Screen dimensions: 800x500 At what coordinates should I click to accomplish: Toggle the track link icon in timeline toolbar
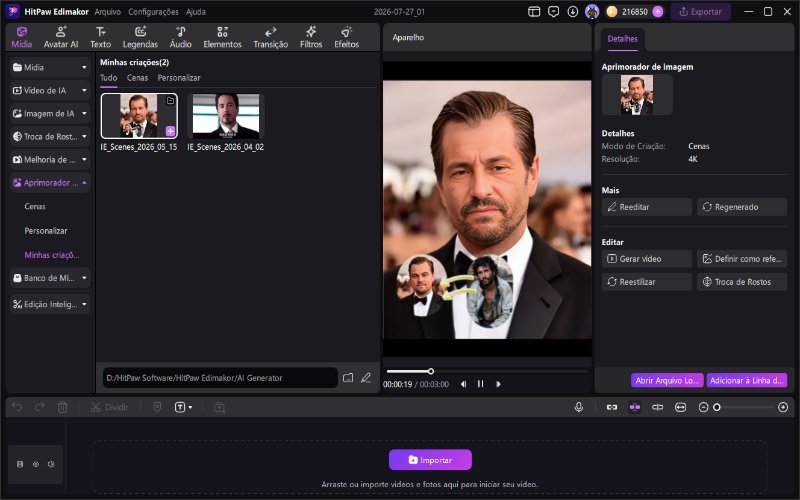pyautogui.click(x=612, y=407)
